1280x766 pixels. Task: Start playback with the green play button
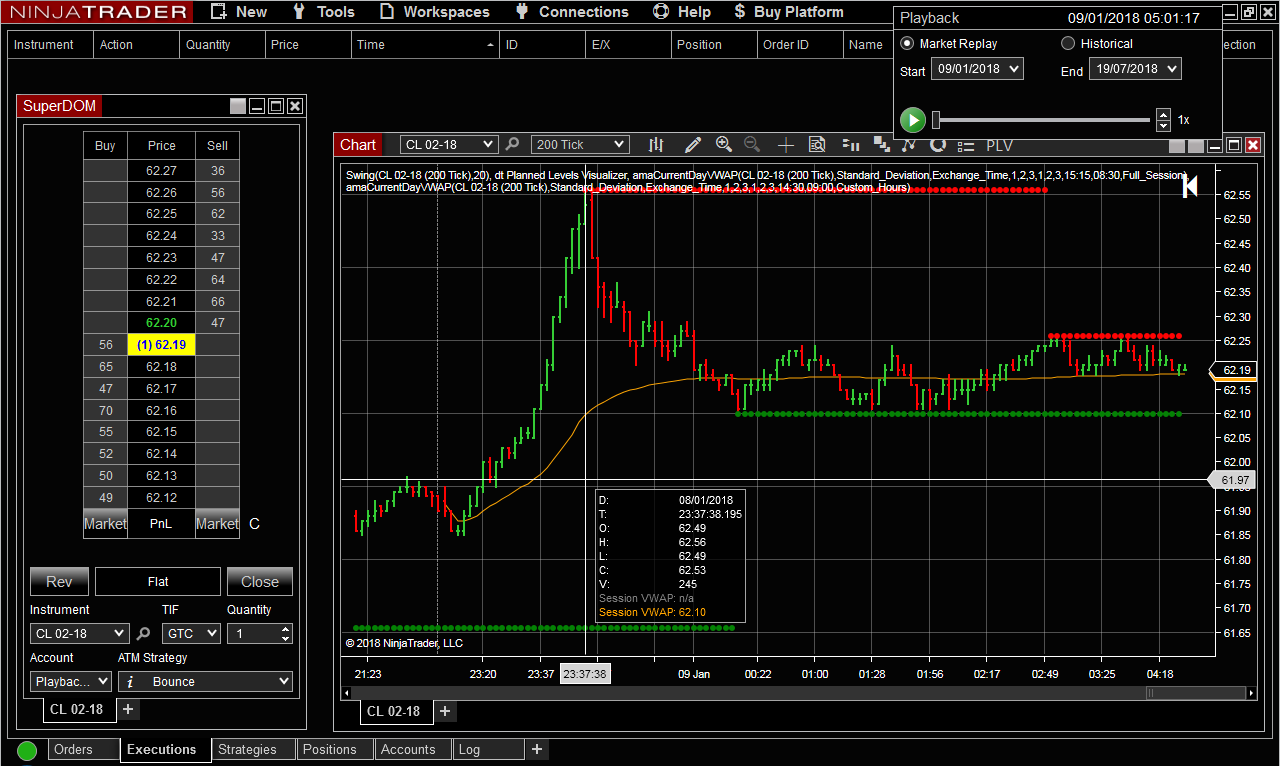click(x=912, y=120)
